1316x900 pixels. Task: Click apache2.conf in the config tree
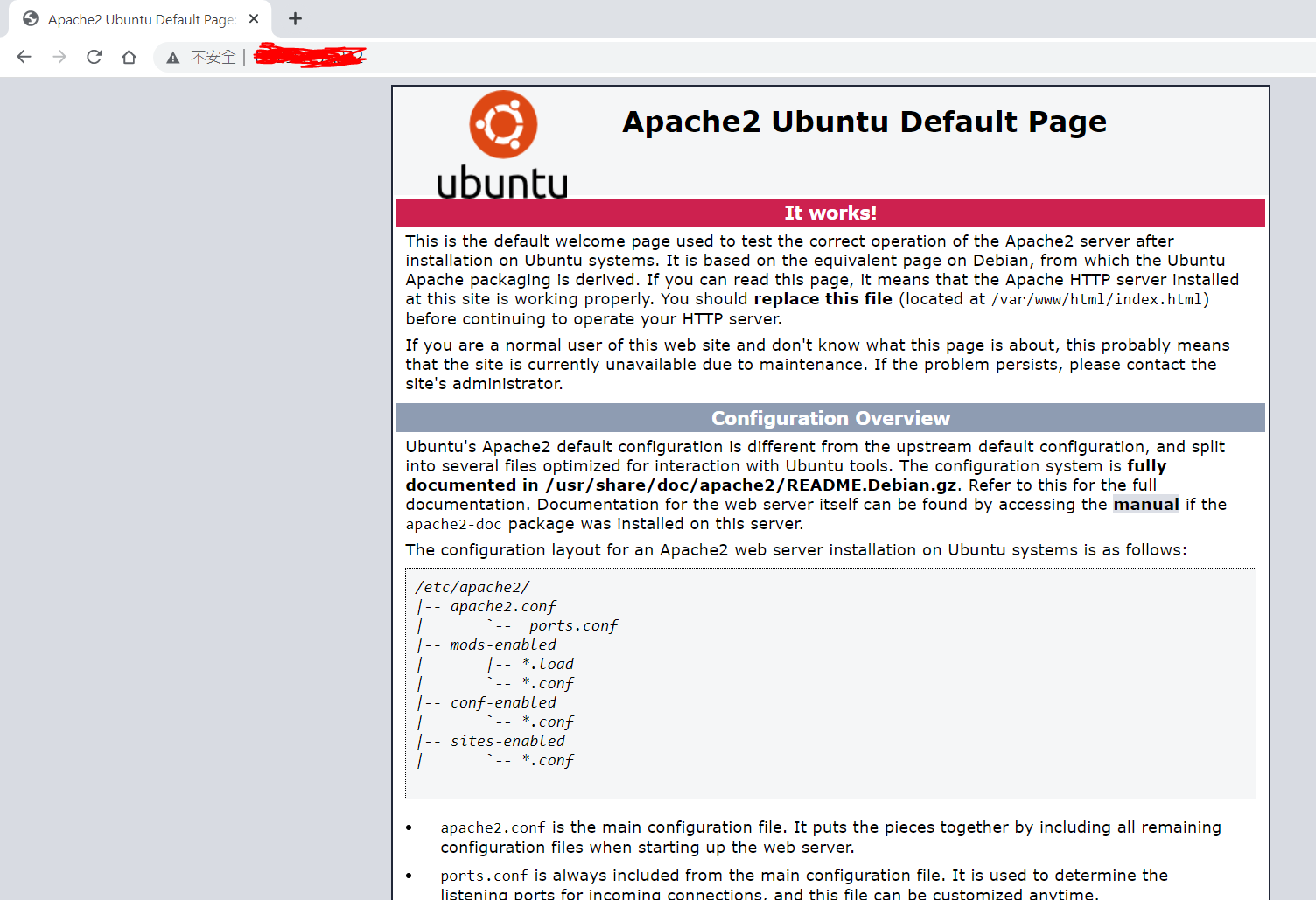pos(503,607)
